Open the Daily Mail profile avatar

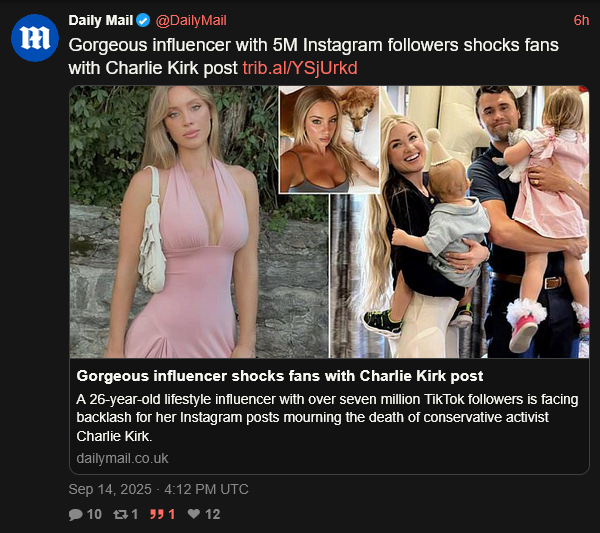click(35, 38)
